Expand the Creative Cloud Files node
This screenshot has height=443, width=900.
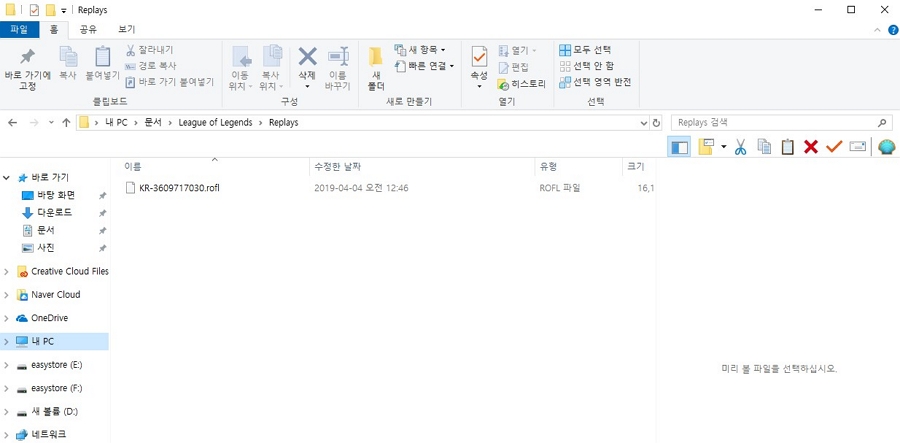(x=6, y=271)
